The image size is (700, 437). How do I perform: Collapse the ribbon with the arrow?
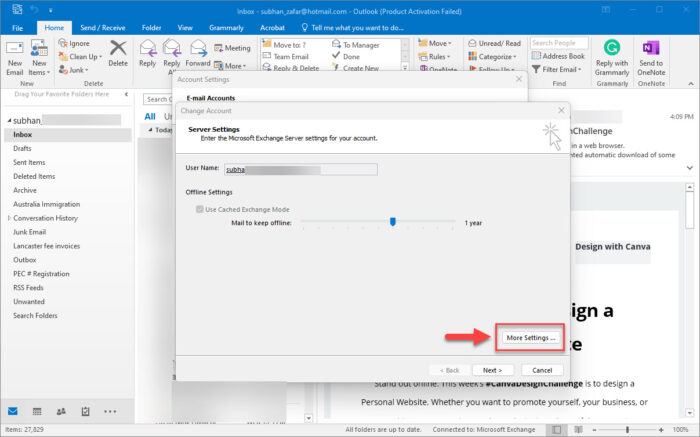pyautogui.click(x=691, y=83)
